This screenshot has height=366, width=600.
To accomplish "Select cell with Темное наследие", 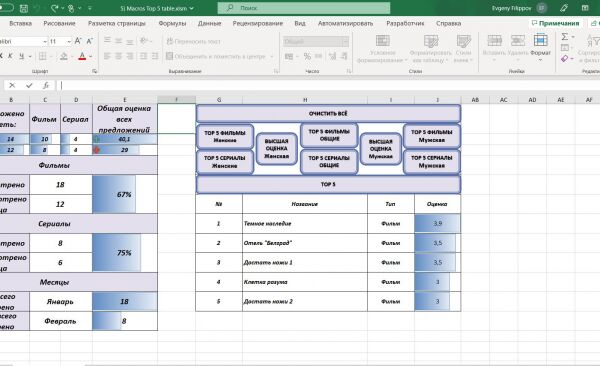I will pyautogui.click(x=305, y=224).
